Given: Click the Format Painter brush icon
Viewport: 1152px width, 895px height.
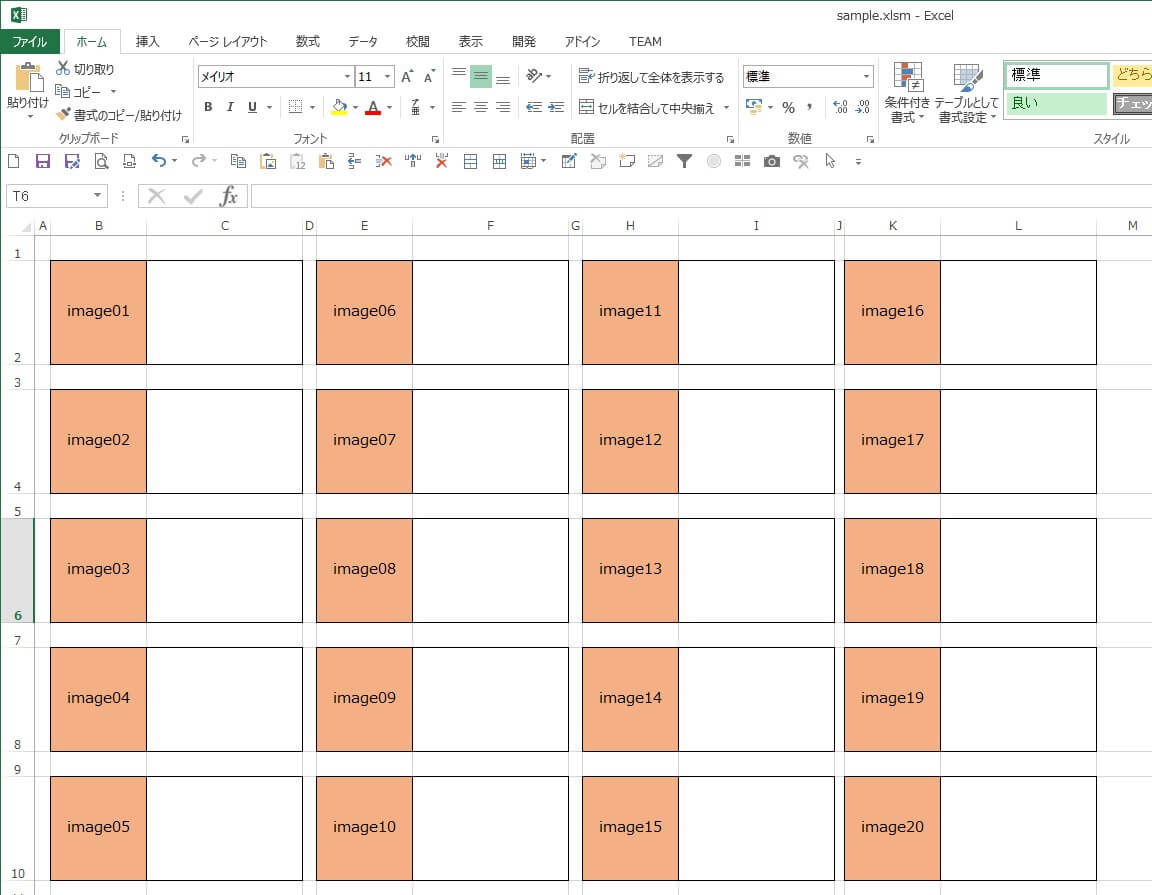Looking at the screenshot, I should [x=64, y=115].
